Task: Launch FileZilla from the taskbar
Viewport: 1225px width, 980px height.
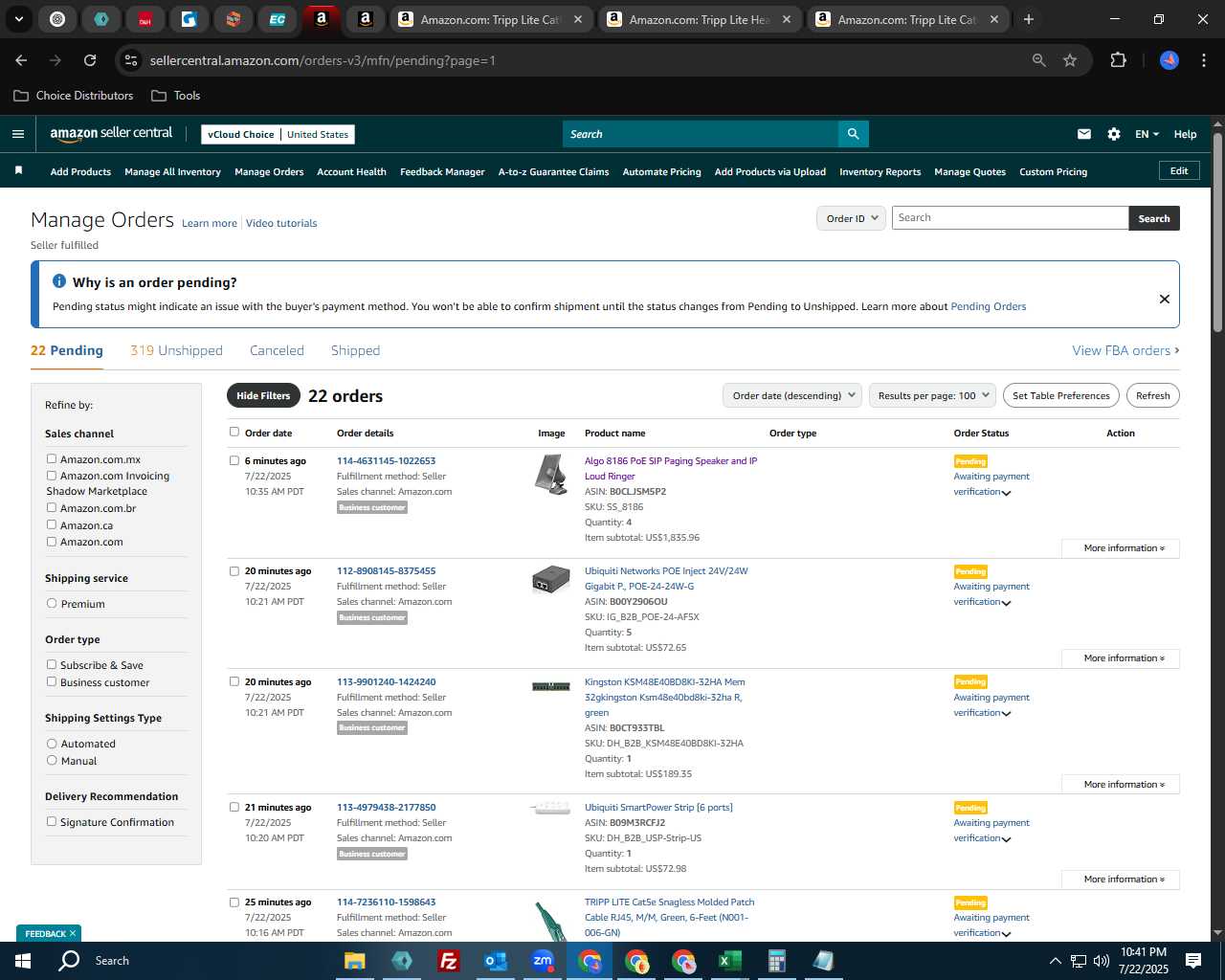Action: pyautogui.click(x=448, y=961)
